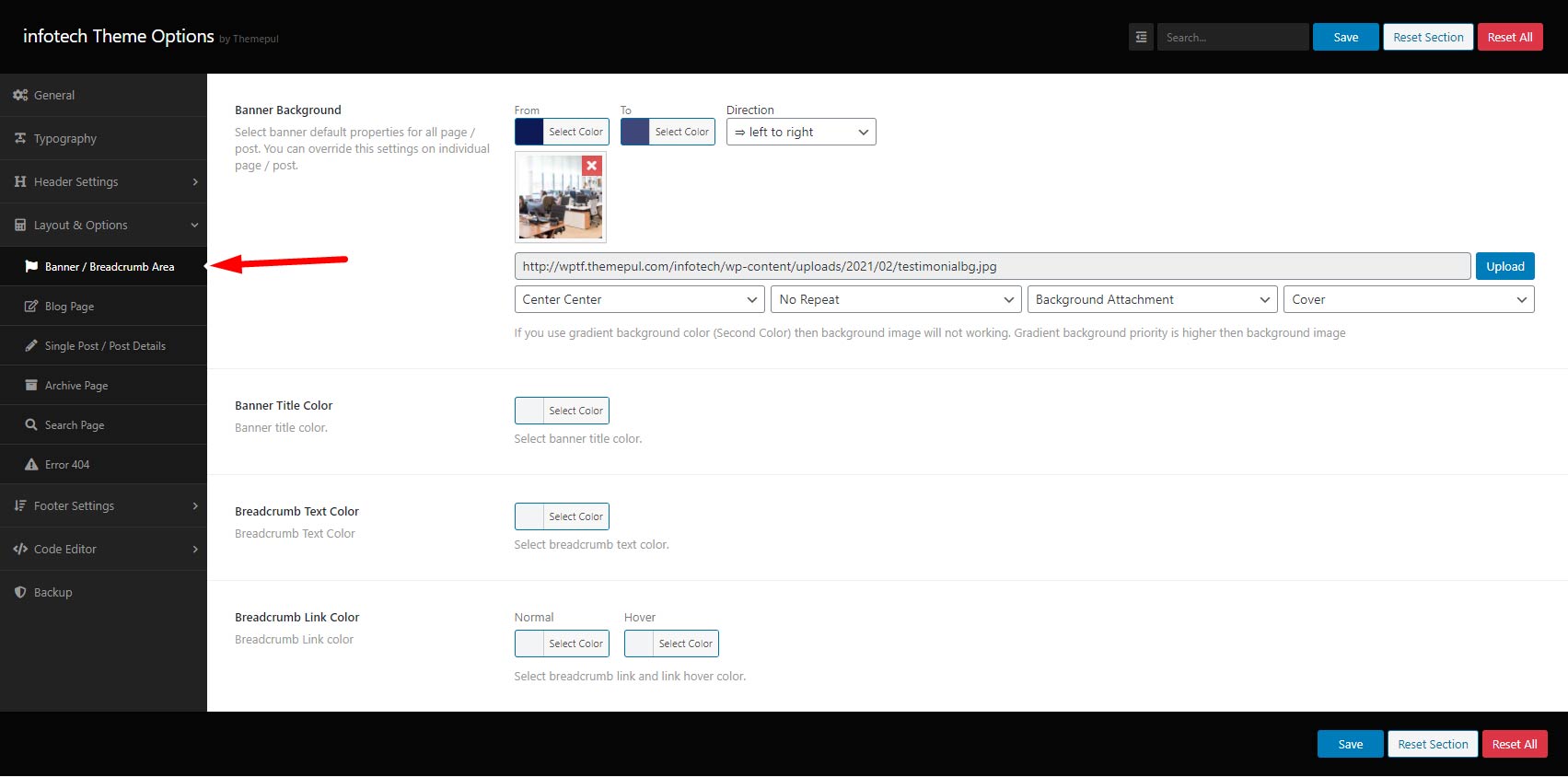Viewport: 1568px width, 777px height.
Task: Click the Breadcrumb Link Color heading
Action: point(296,617)
